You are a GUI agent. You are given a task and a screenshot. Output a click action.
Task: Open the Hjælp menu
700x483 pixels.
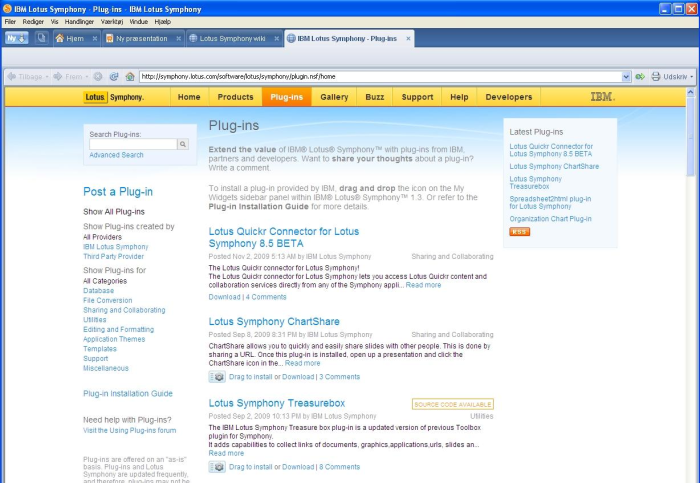tap(162, 21)
